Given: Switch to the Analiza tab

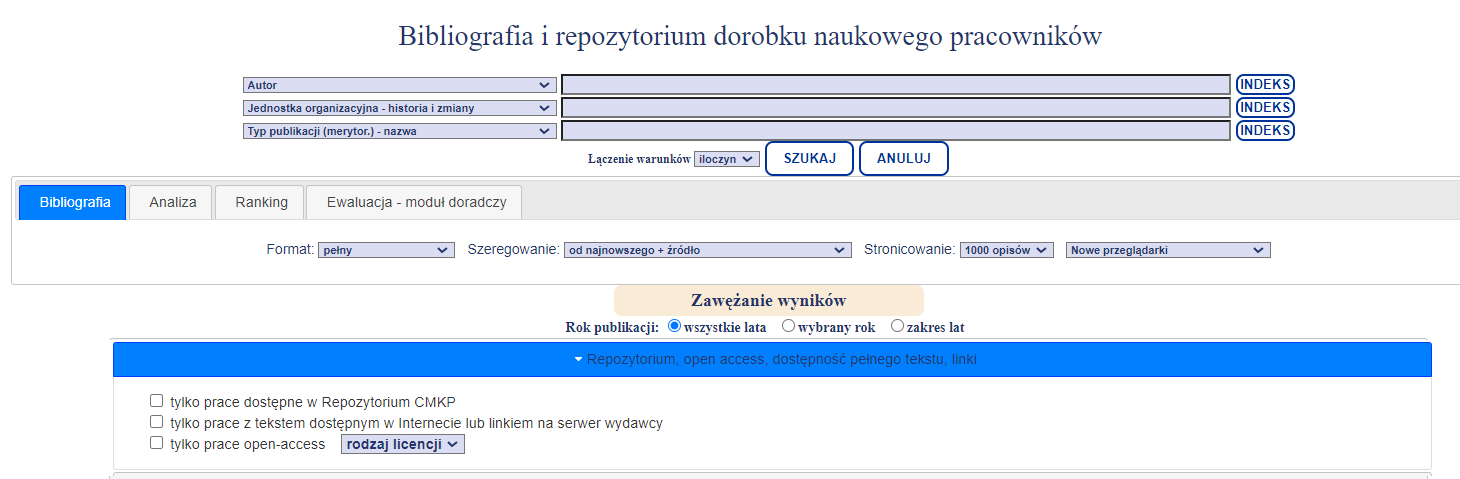Looking at the screenshot, I should [x=173, y=202].
